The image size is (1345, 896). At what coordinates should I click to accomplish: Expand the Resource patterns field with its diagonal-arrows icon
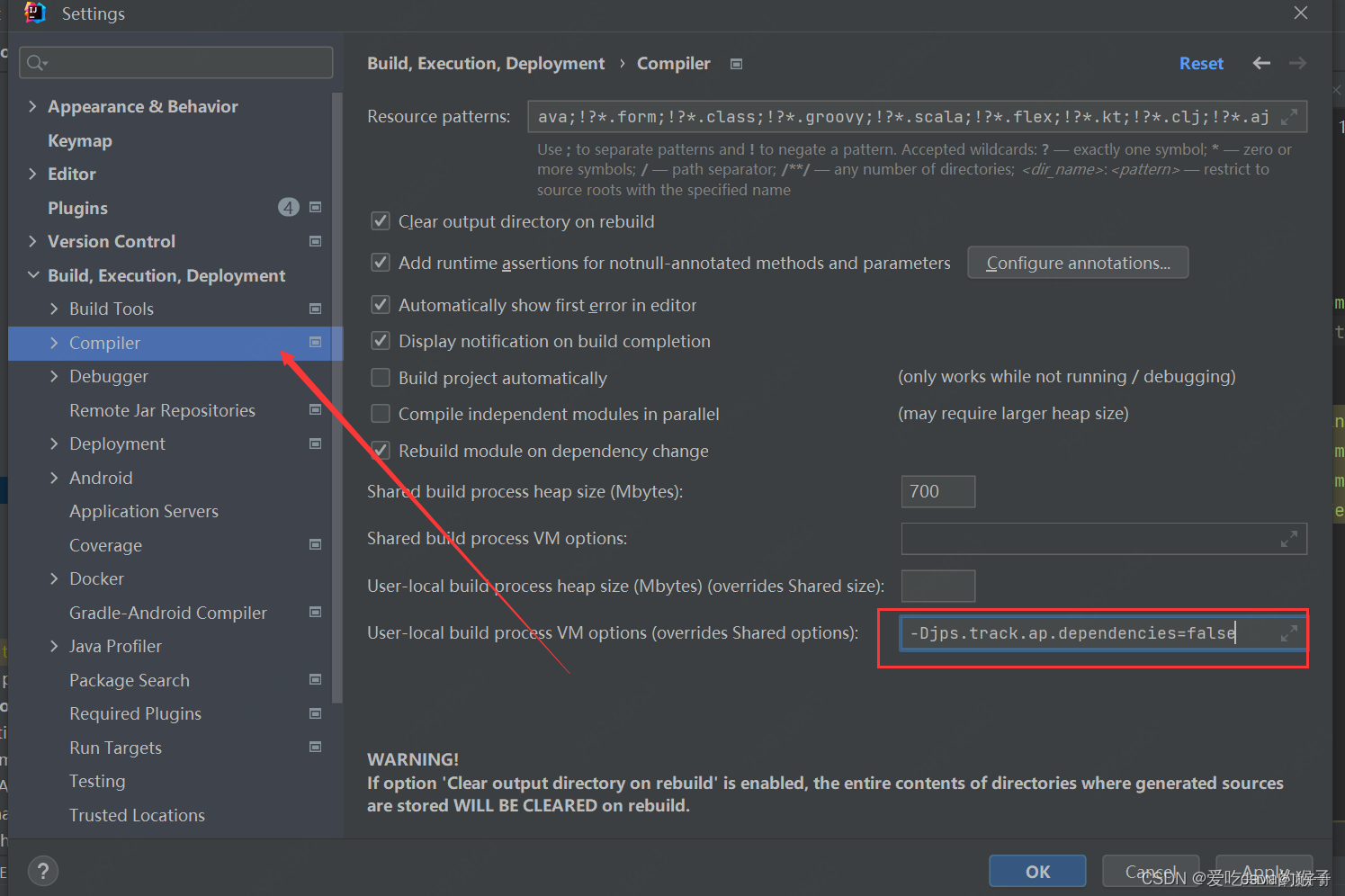click(x=1288, y=116)
